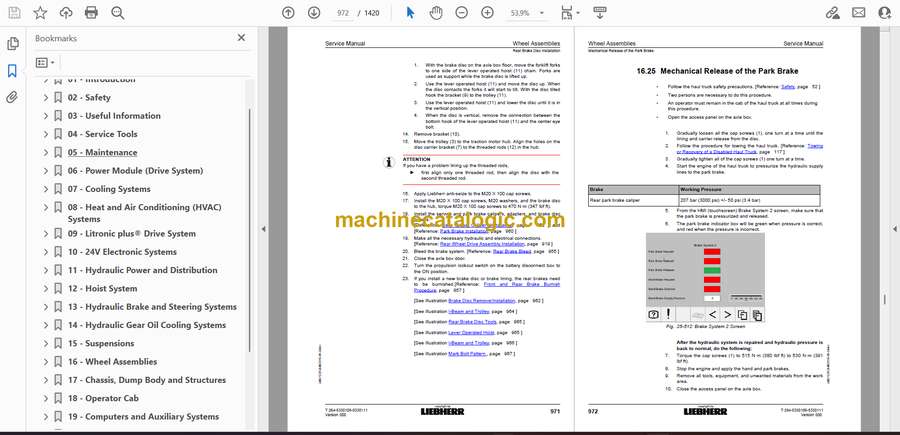Click the Save file icon
The width and height of the screenshot is (900, 435).
click(x=14, y=13)
